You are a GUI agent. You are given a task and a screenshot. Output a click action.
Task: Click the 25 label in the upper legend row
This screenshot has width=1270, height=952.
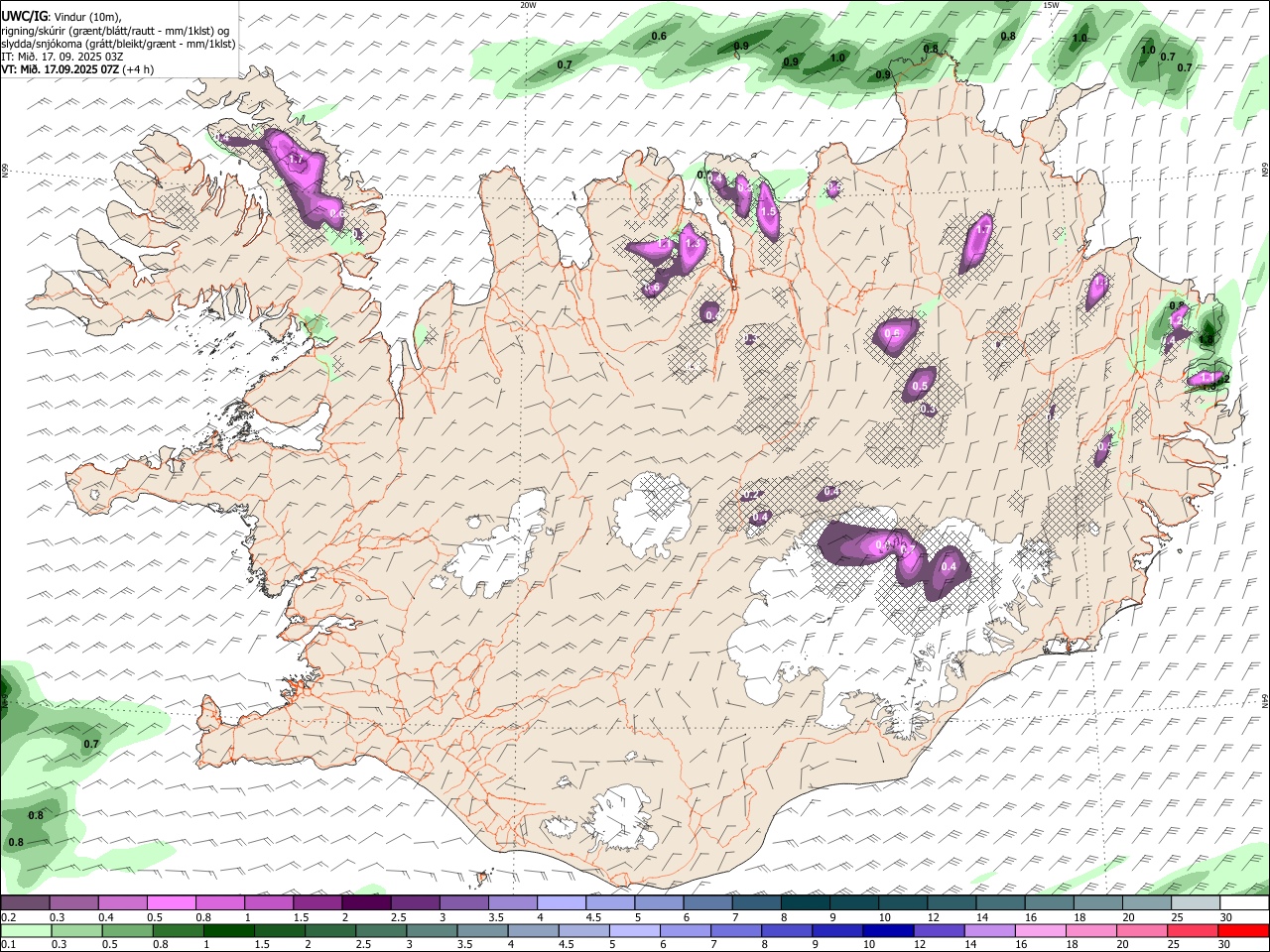click(1177, 917)
